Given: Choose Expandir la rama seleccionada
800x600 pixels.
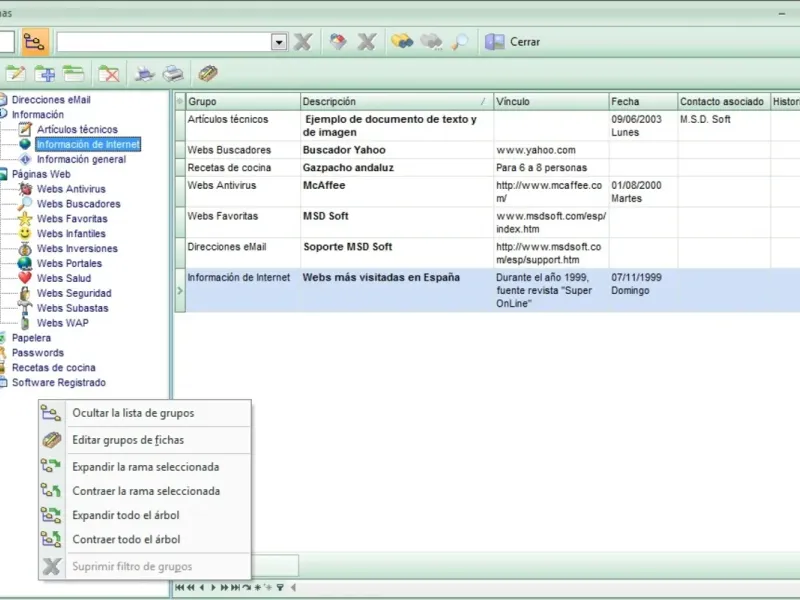Looking at the screenshot, I should [145, 467].
